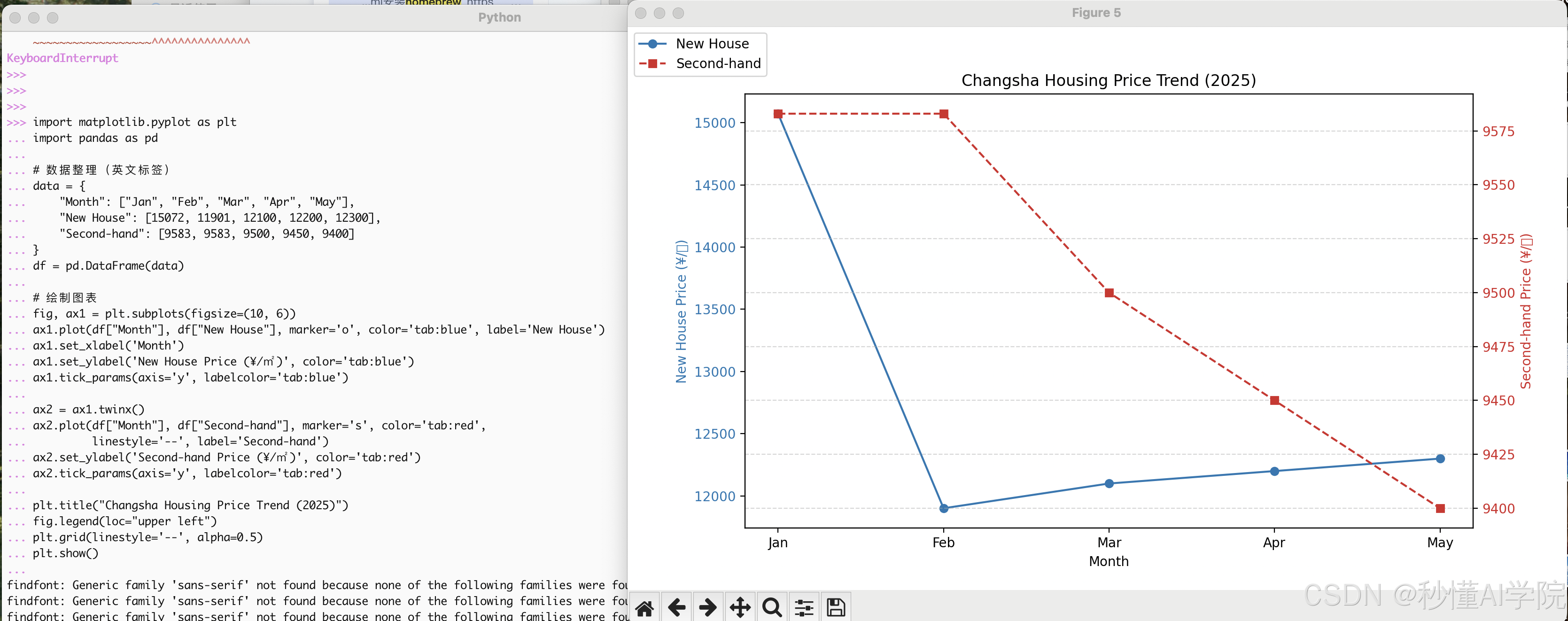The image size is (1568, 621).
Task: Click the "Month" data list line
Action: tap(207, 202)
